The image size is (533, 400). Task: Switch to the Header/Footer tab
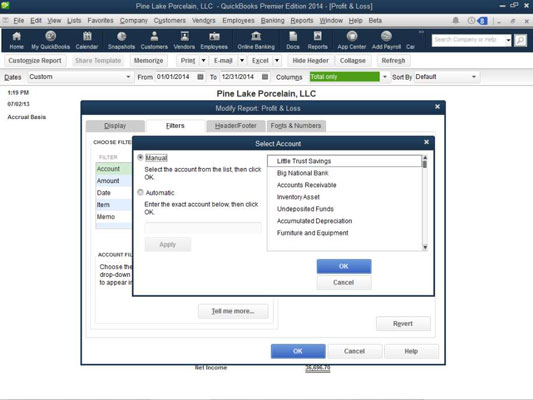pos(236,126)
